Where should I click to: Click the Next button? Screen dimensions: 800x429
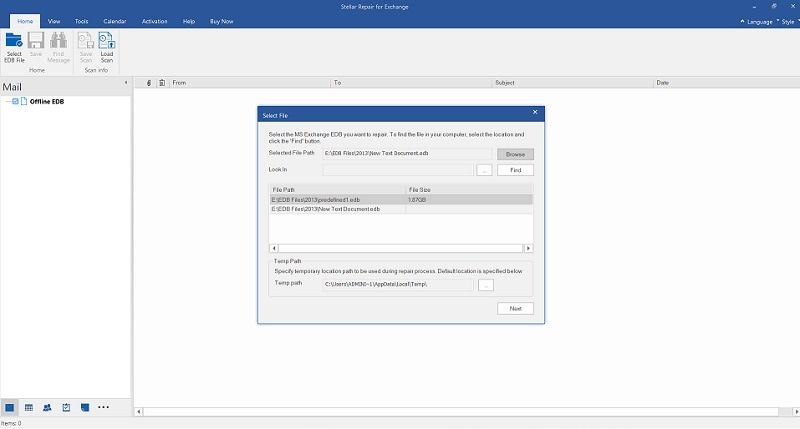click(515, 308)
